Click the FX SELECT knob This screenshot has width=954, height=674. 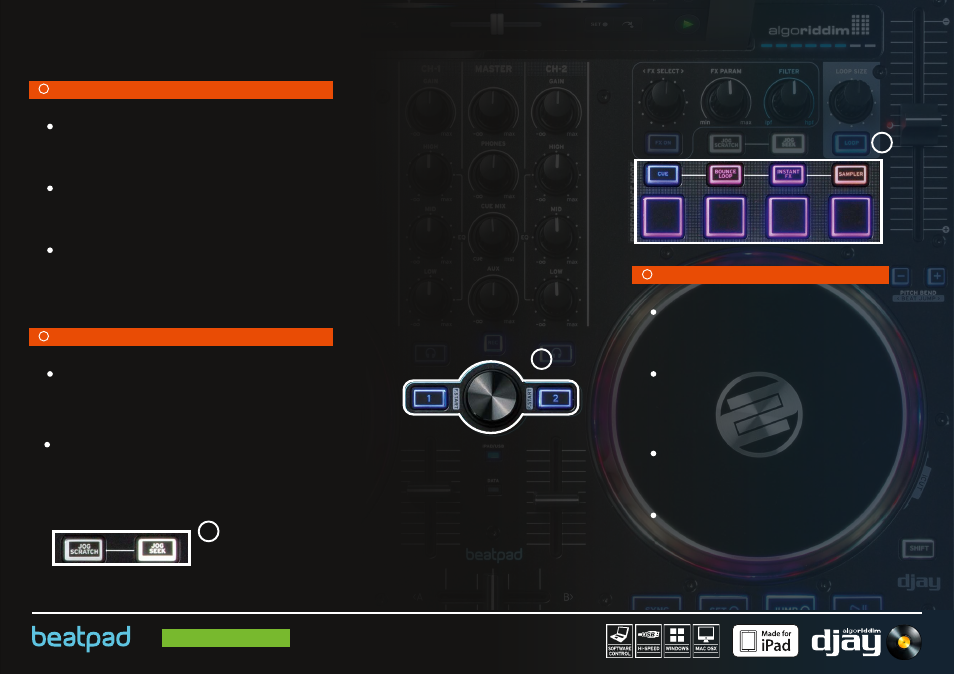[x=663, y=100]
